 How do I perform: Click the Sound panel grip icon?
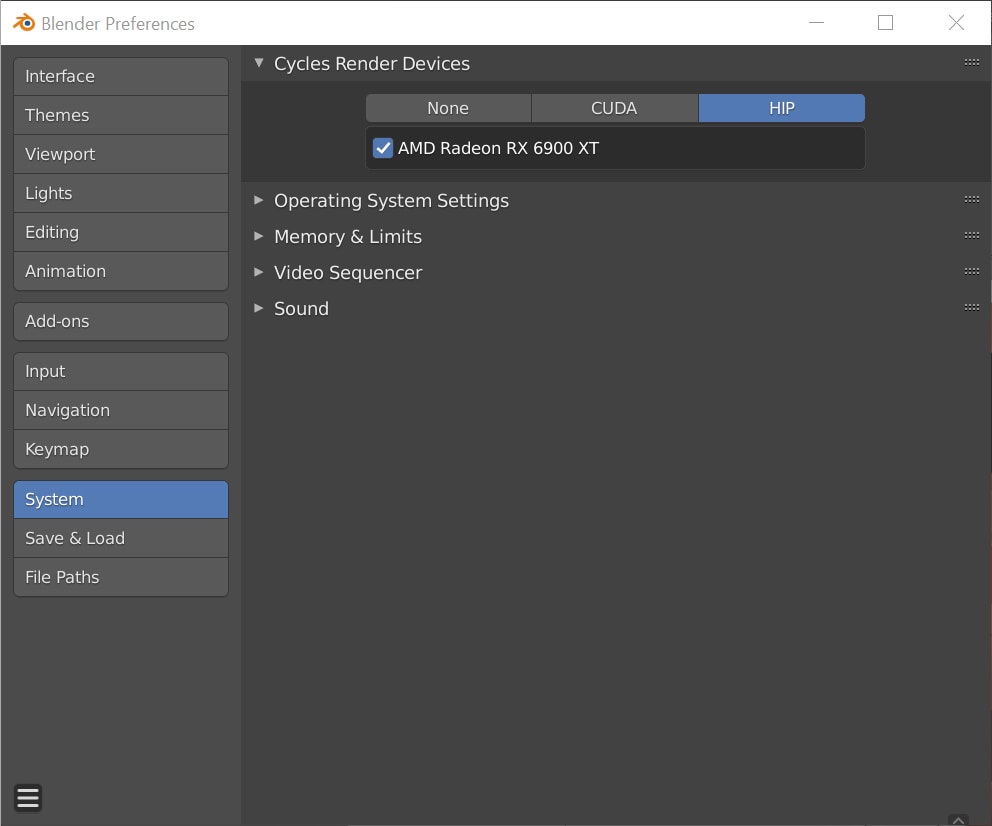click(x=971, y=307)
